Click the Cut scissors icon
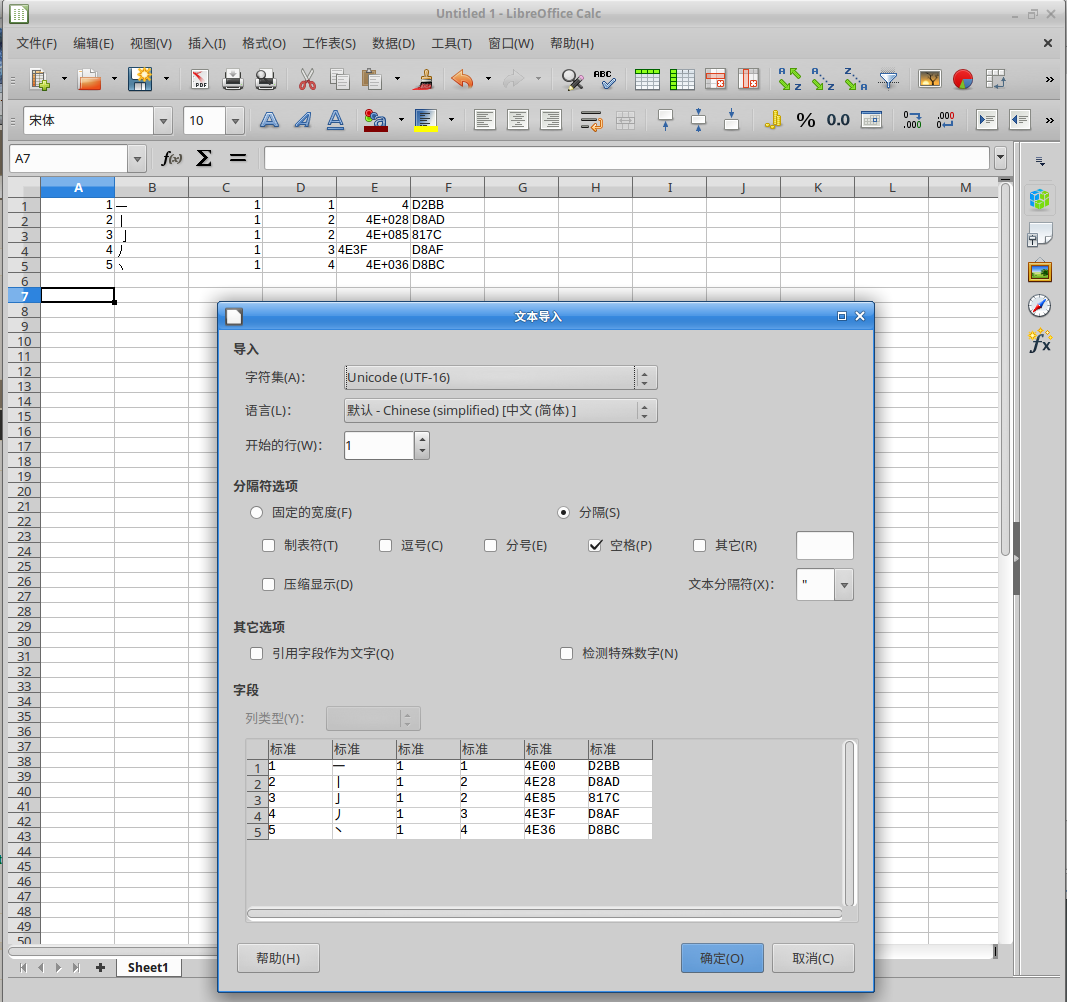Image resolution: width=1067 pixels, height=1002 pixels. (307, 80)
